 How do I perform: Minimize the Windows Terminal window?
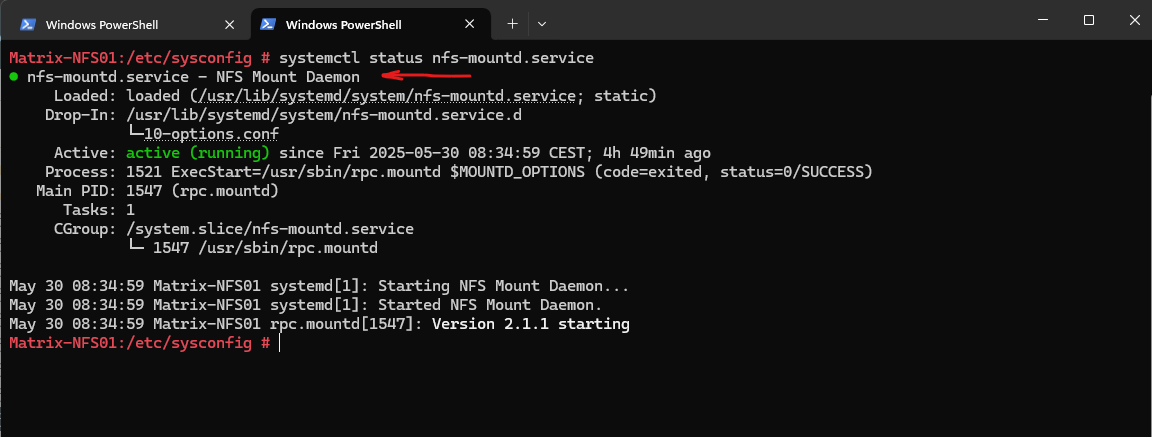coord(1045,20)
